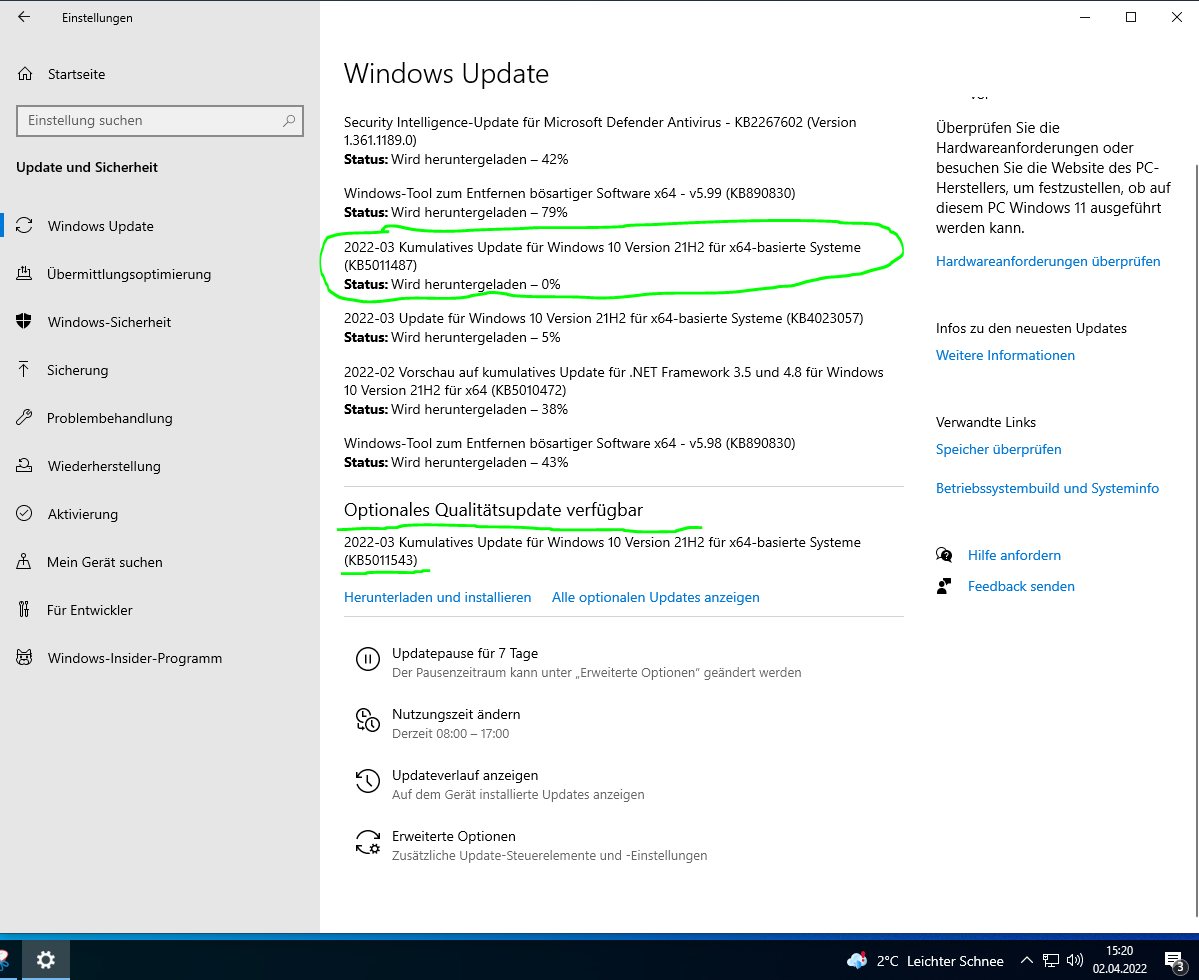
Task: Select Windows-Sicherheit shield icon
Action: (x=24, y=322)
